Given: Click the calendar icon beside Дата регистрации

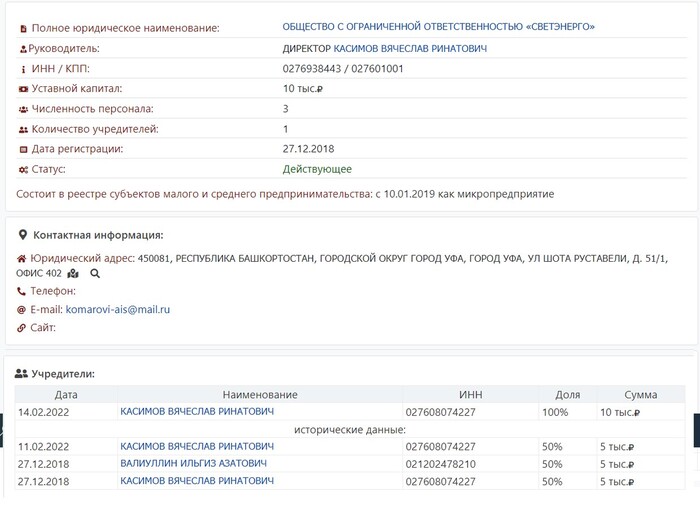Looking at the screenshot, I should [23, 149].
